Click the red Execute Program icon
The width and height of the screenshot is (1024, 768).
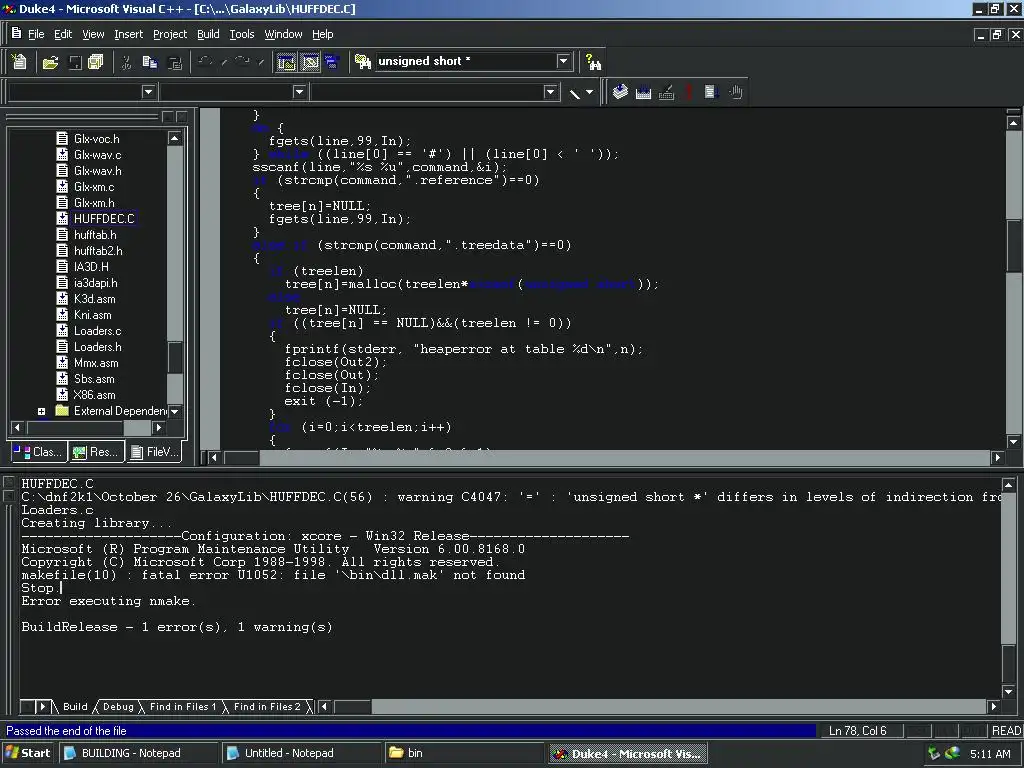pos(688,92)
